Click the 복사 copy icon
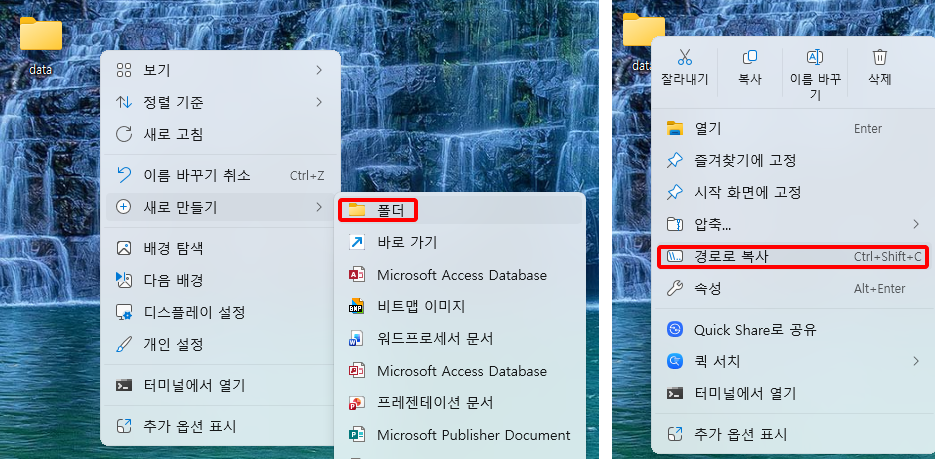The width and height of the screenshot is (935, 459). point(750,57)
